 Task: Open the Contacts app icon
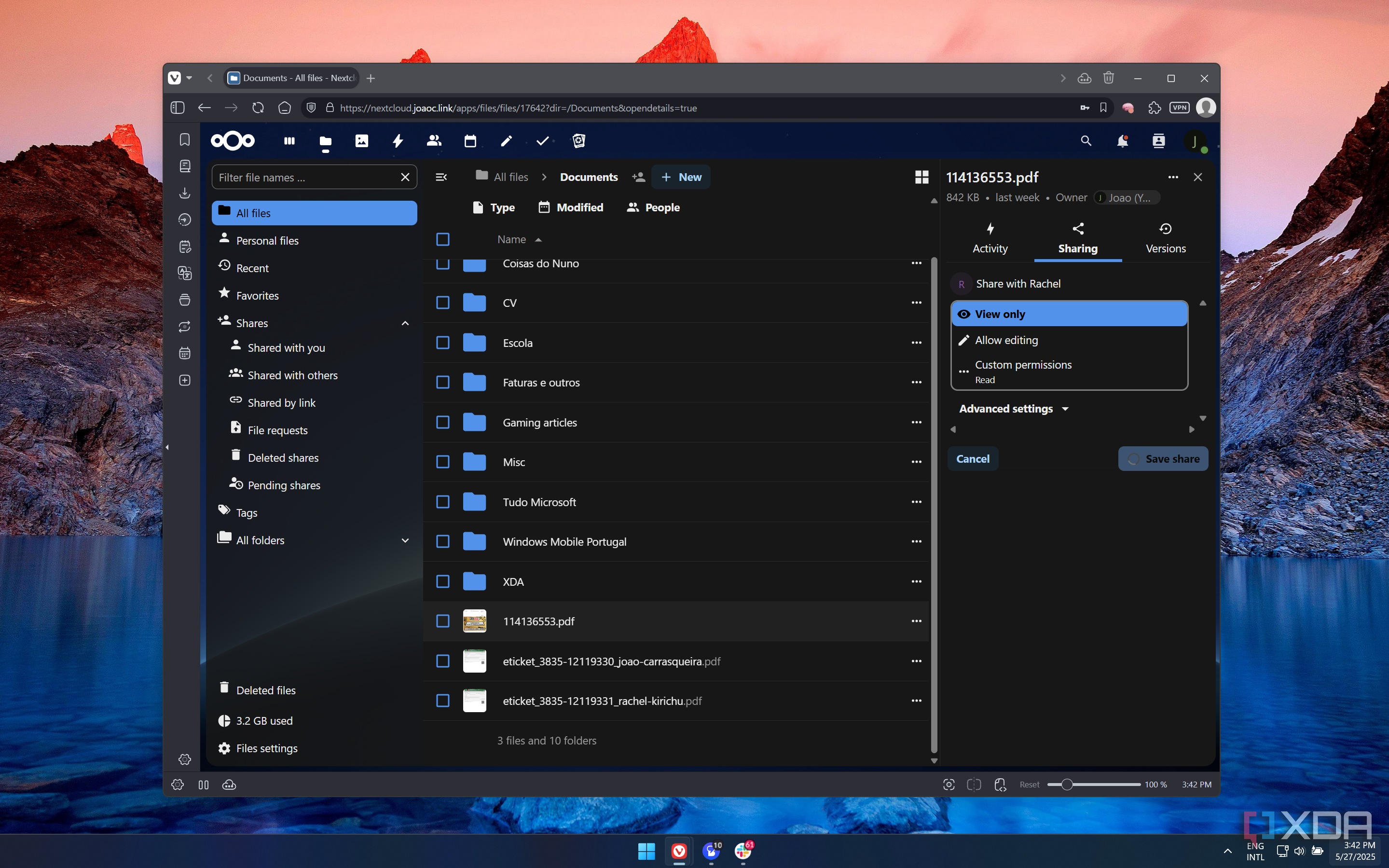[434, 141]
